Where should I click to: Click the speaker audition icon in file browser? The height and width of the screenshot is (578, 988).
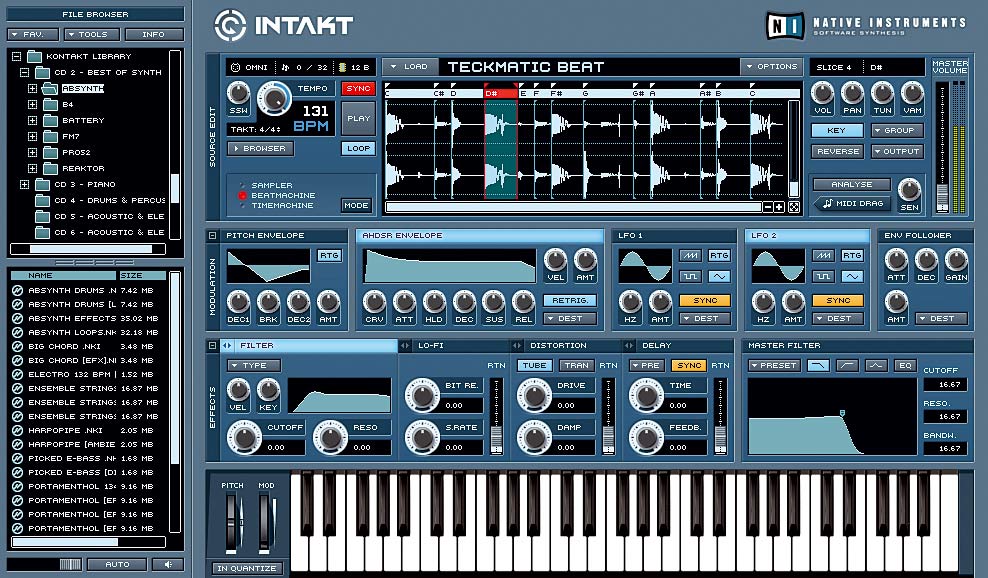point(168,564)
